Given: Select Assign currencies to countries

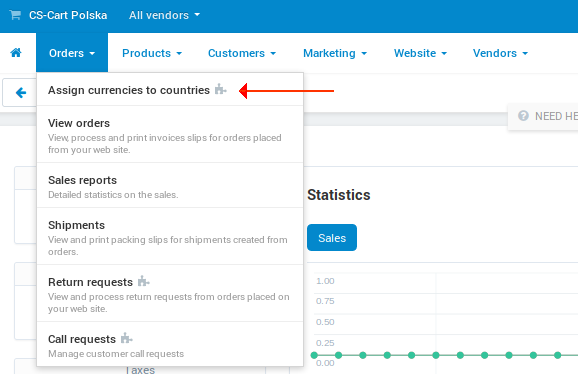Looking at the screenshot, I should (x=170, y=90).
